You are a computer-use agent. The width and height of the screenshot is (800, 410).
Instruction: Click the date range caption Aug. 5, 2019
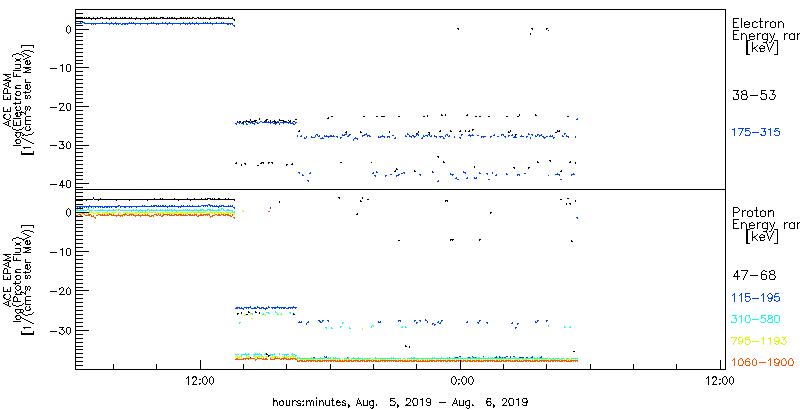(x=399, y=401)
